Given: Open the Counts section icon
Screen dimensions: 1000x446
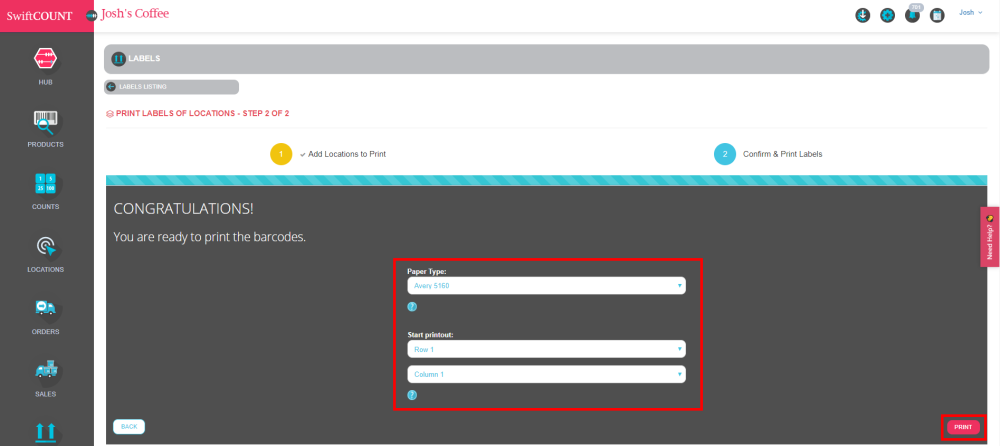Looking at the screenshot, I should [x=45, y=184].
